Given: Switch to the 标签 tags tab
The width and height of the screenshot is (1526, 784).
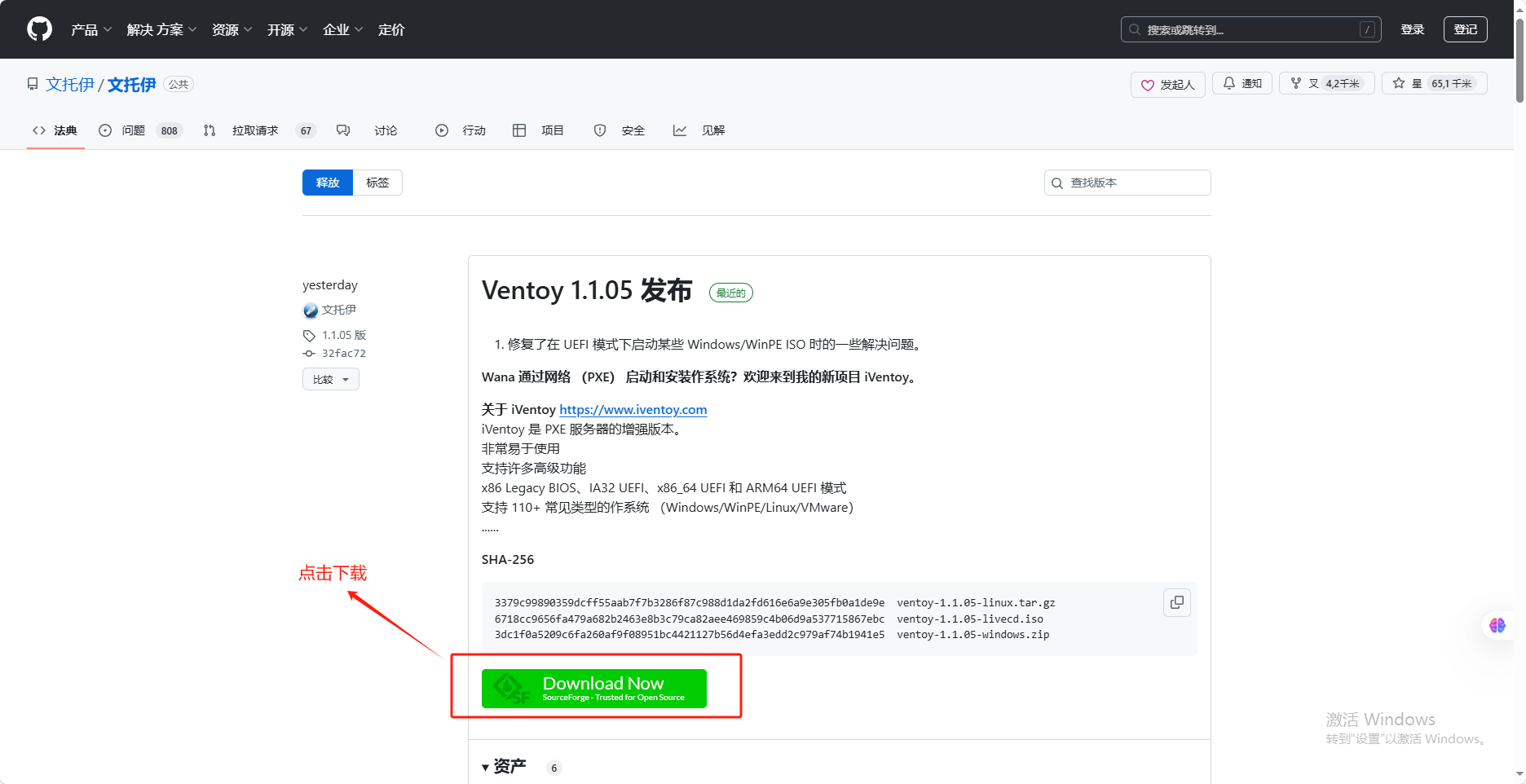Looking at the screenshot, I should pos(377,183).
